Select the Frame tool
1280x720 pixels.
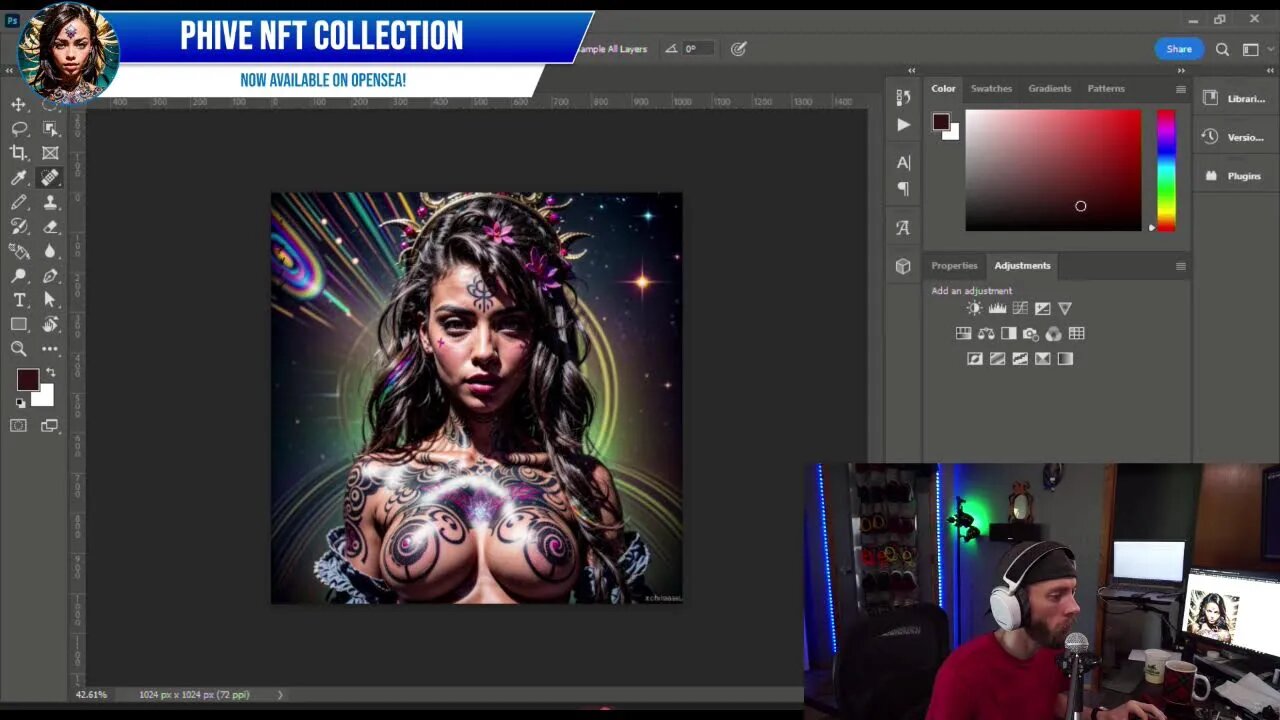click(x=50, y=153)
